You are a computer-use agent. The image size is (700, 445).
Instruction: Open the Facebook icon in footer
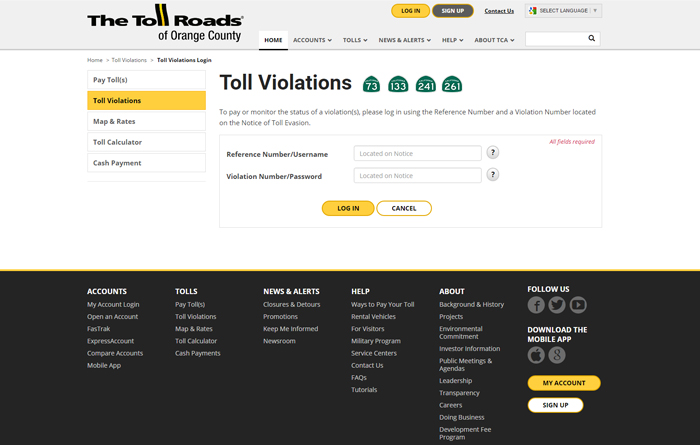coord(536,305)
